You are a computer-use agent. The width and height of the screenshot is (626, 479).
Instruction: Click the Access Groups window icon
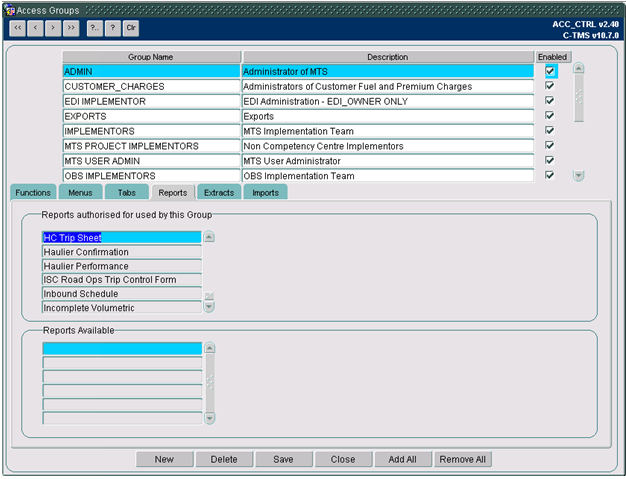[10, 10]
